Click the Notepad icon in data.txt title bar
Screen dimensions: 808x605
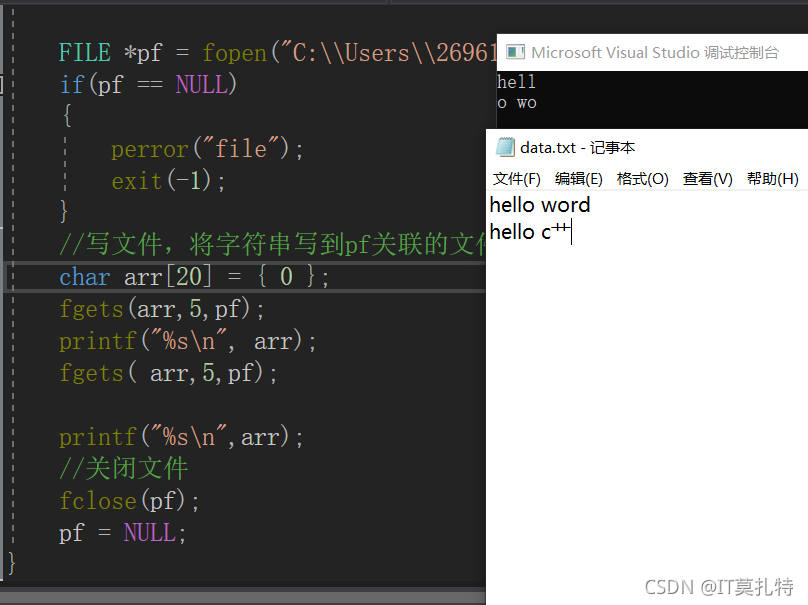pyautogui.click(x=505, y=147)
